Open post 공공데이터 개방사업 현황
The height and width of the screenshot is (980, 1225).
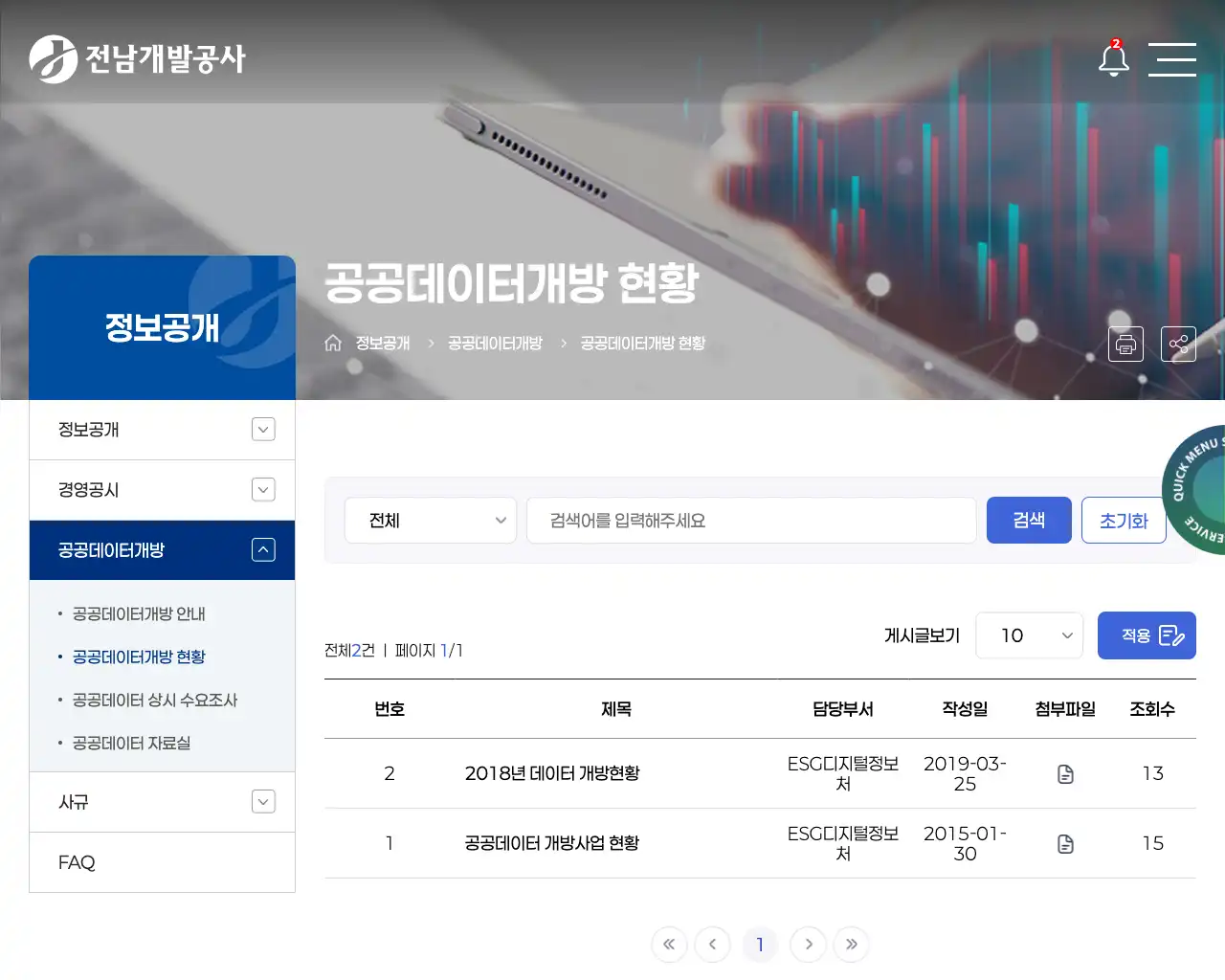552,843
